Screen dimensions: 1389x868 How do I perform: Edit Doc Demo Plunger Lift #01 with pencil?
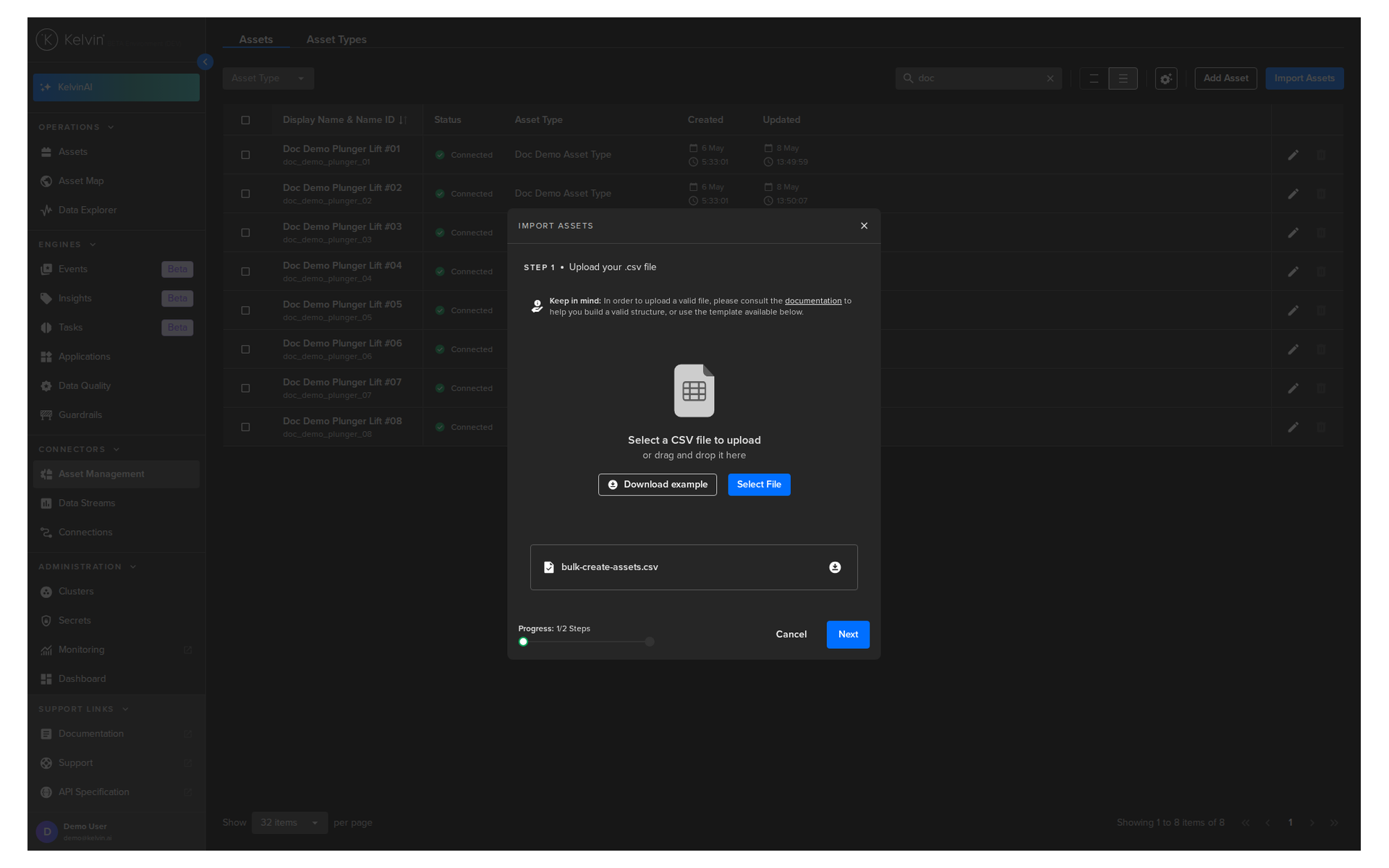tap(1293, 155)
